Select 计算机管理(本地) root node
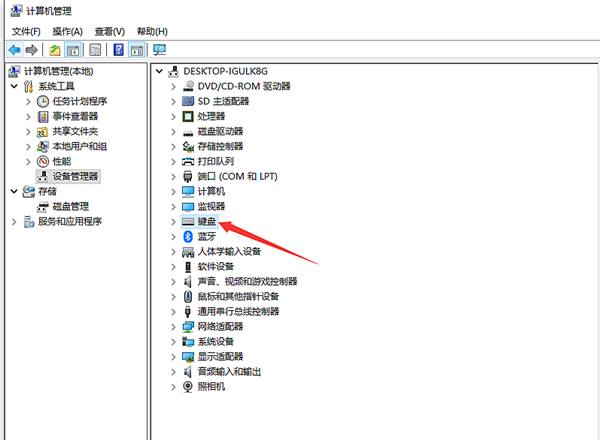Screen dimensions: 600x440 [x=58, y=71]
